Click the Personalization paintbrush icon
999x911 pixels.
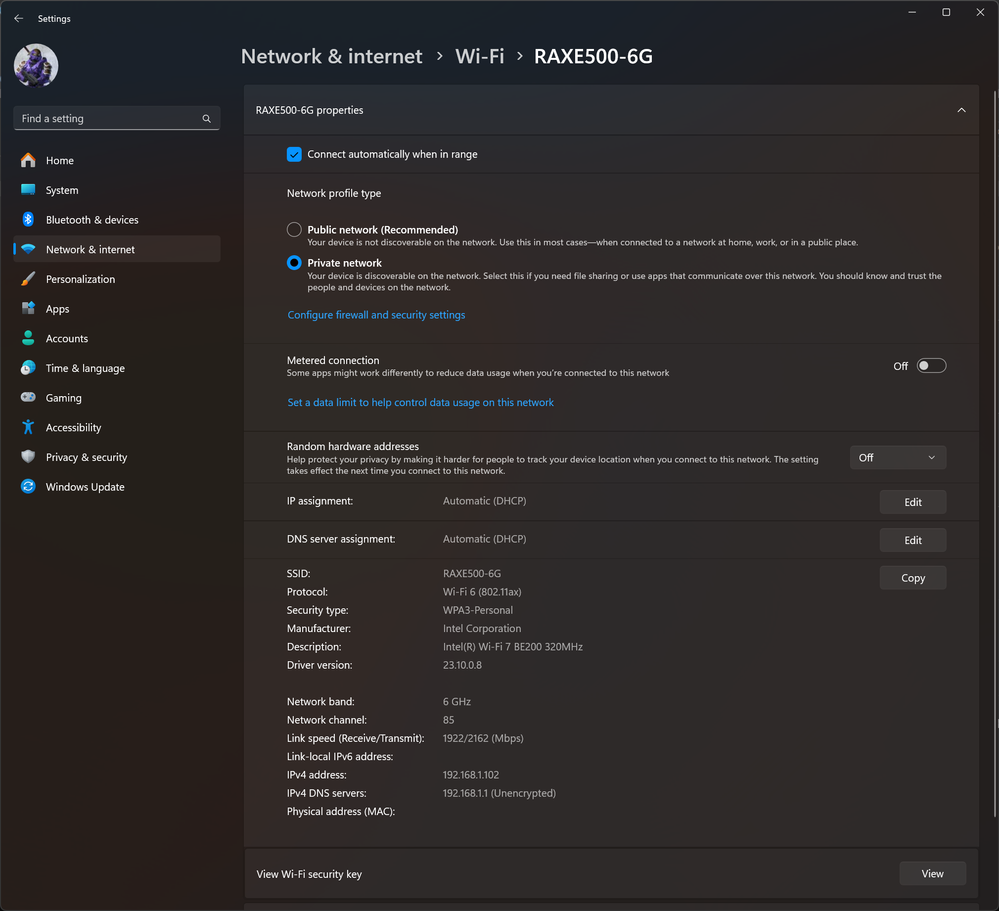28,279
